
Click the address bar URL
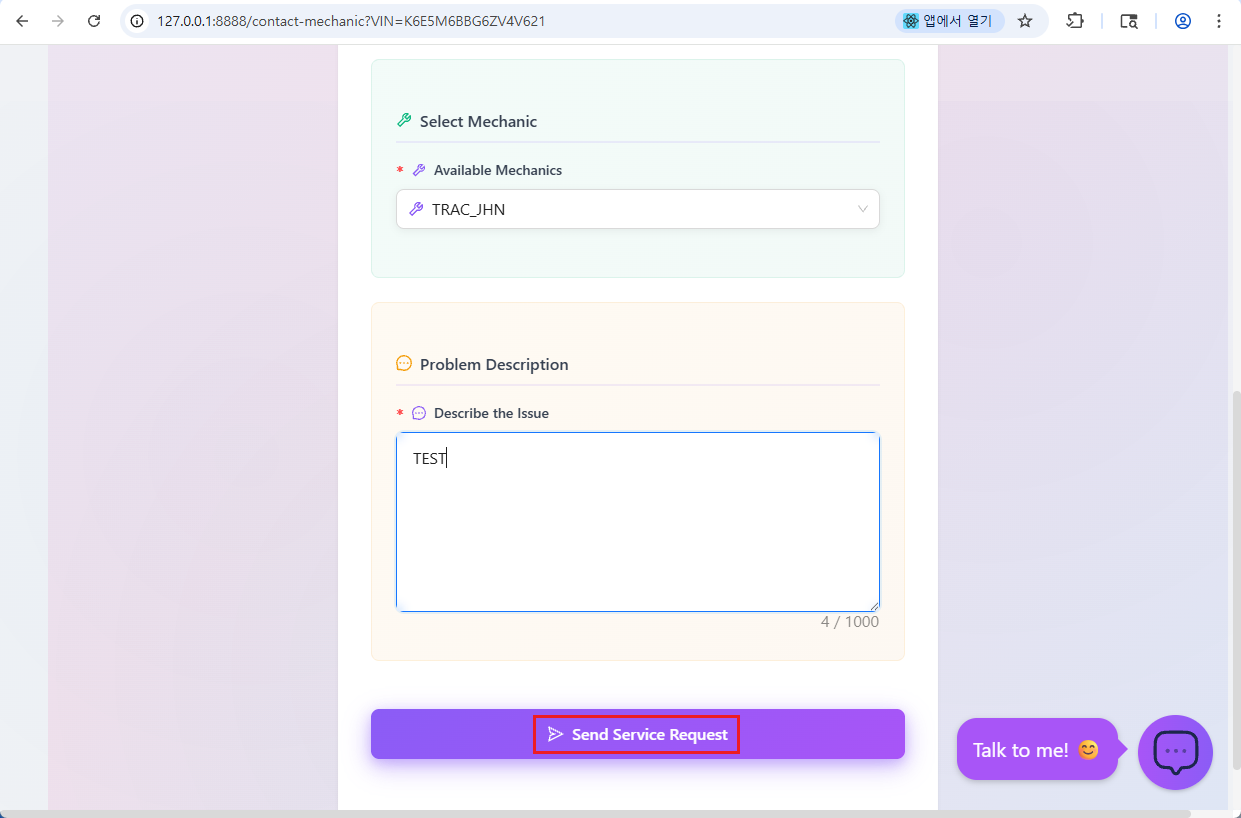[x=351, y=21]
